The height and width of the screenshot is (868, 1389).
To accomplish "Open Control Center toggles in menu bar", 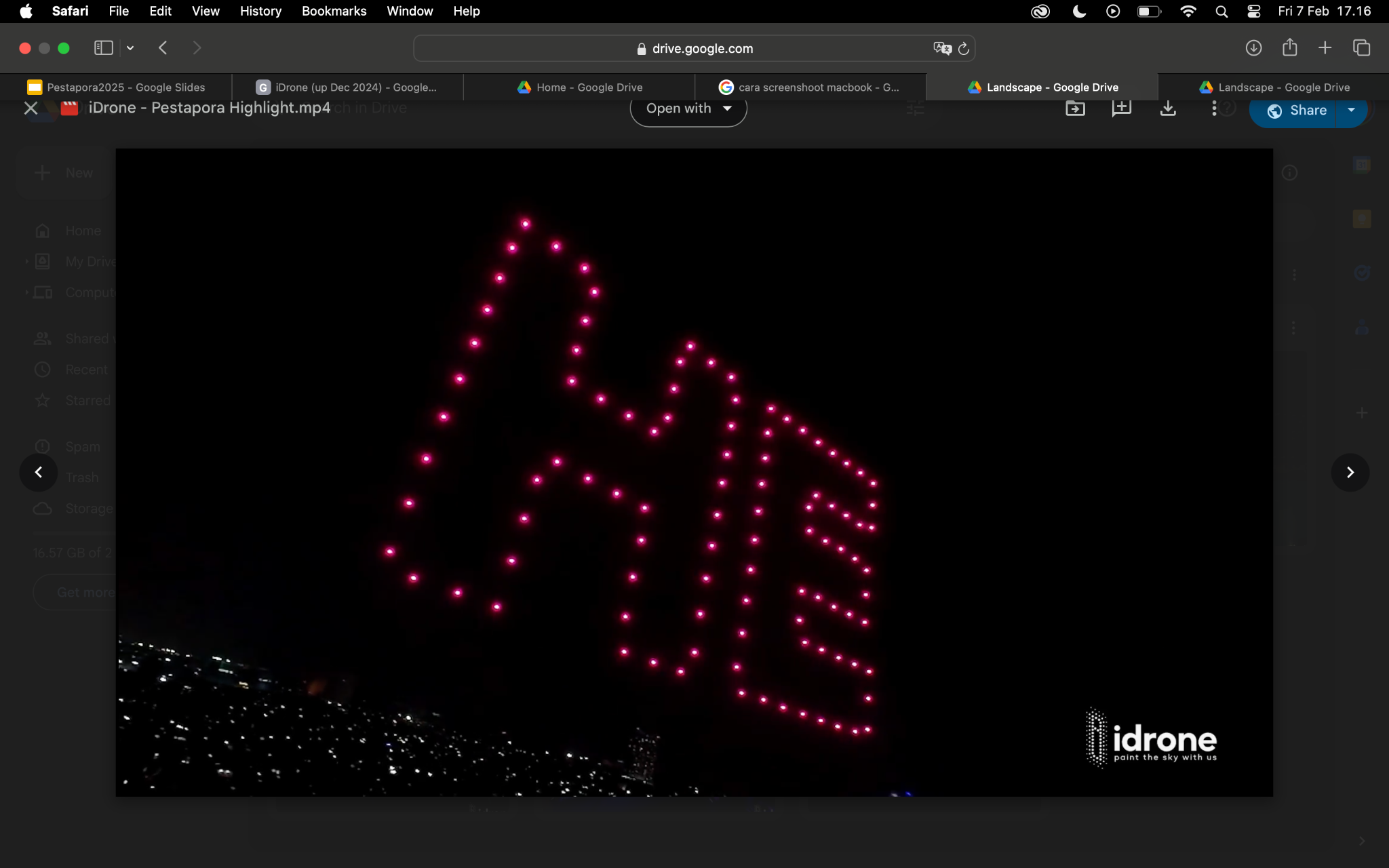I will coord(1253,11).
